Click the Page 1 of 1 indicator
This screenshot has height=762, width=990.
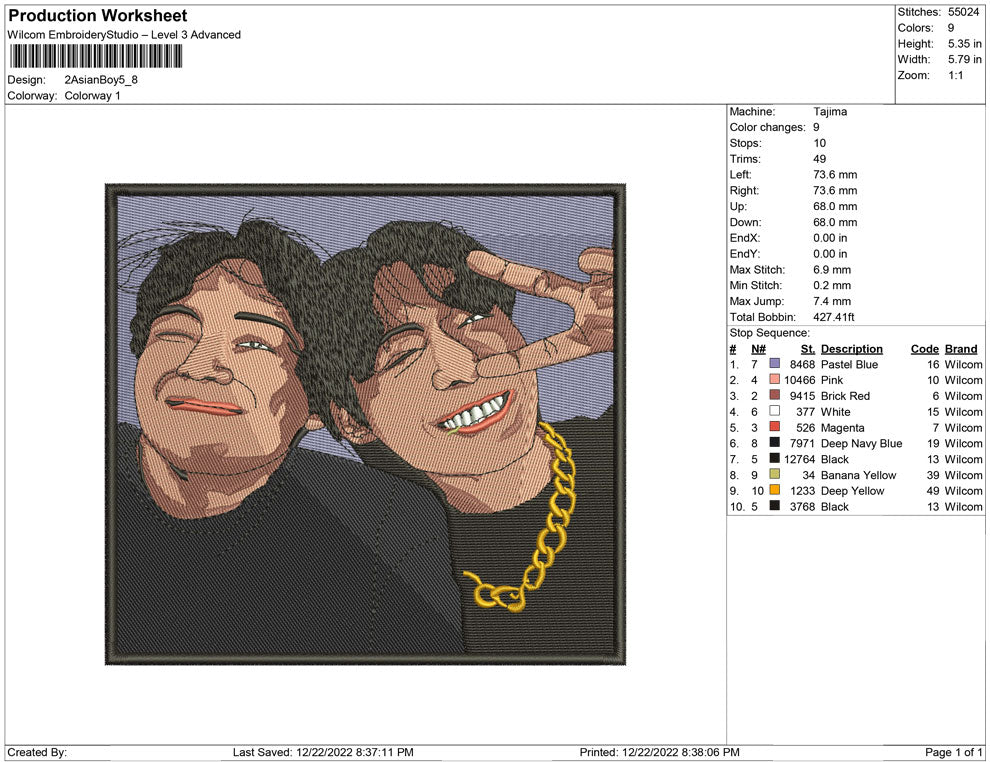[x=953, y=752]
